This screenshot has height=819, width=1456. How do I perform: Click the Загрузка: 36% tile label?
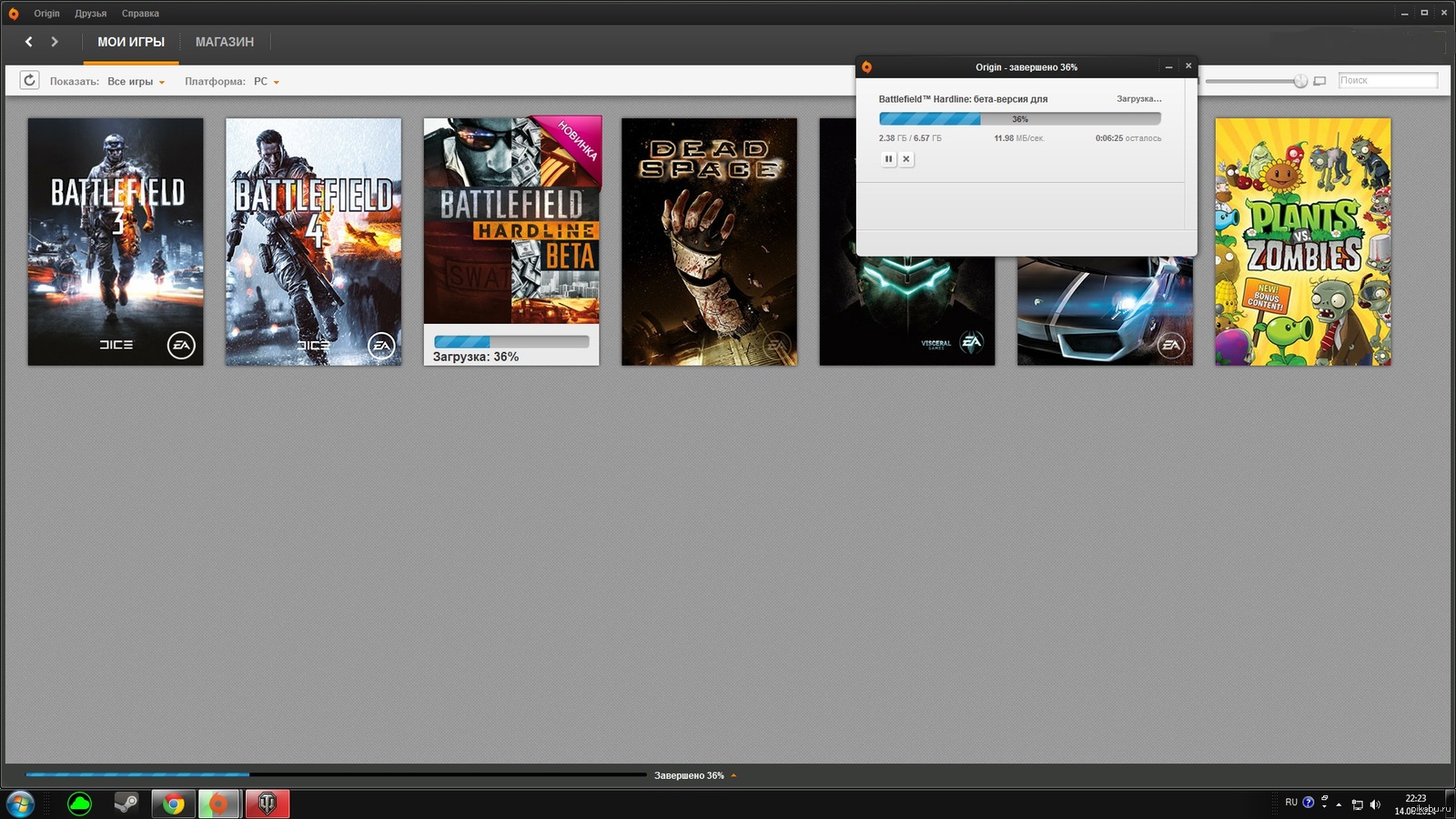click(x=476, y=357)
